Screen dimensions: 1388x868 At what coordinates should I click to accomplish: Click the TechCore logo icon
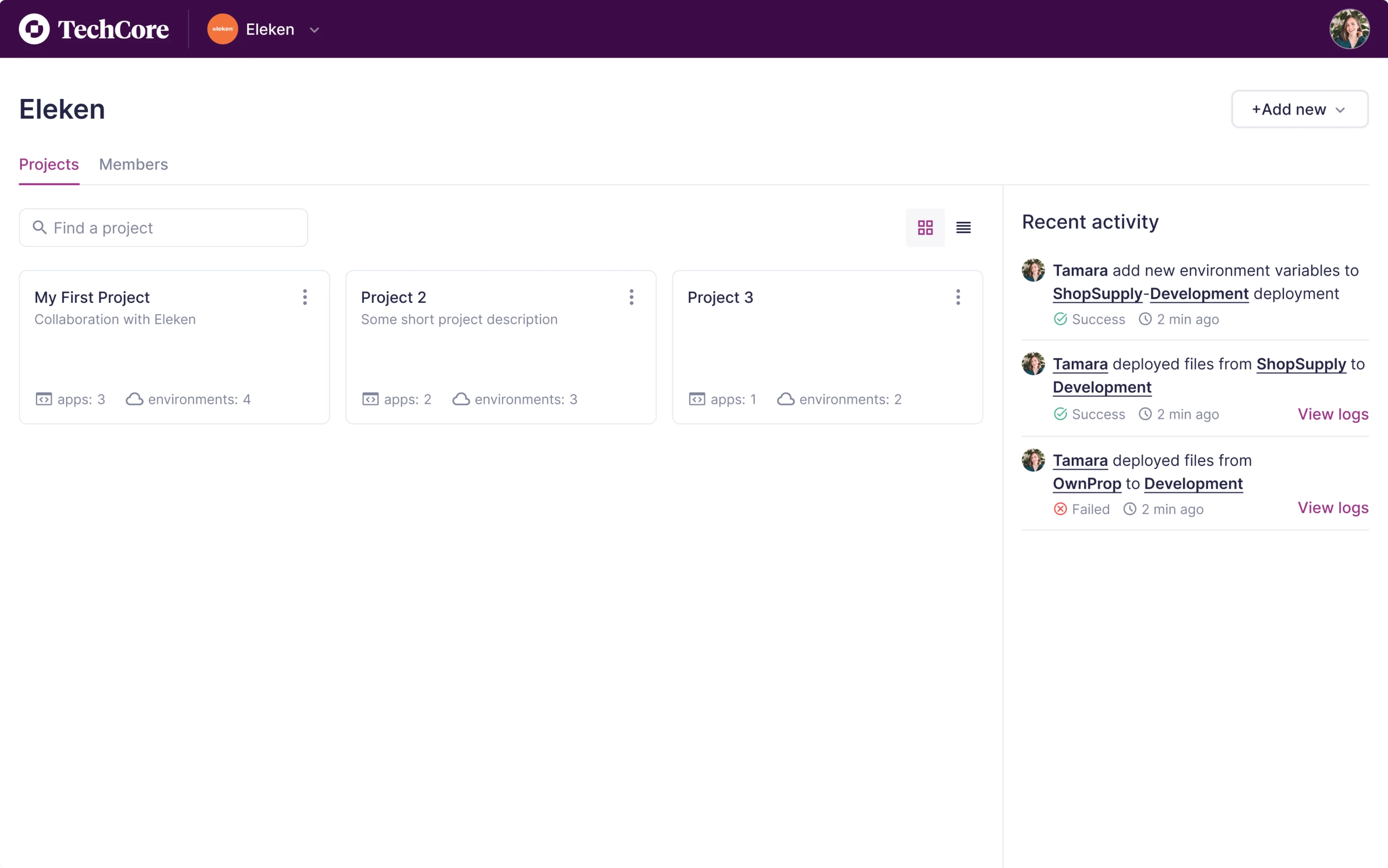click(x=34, y=29)
